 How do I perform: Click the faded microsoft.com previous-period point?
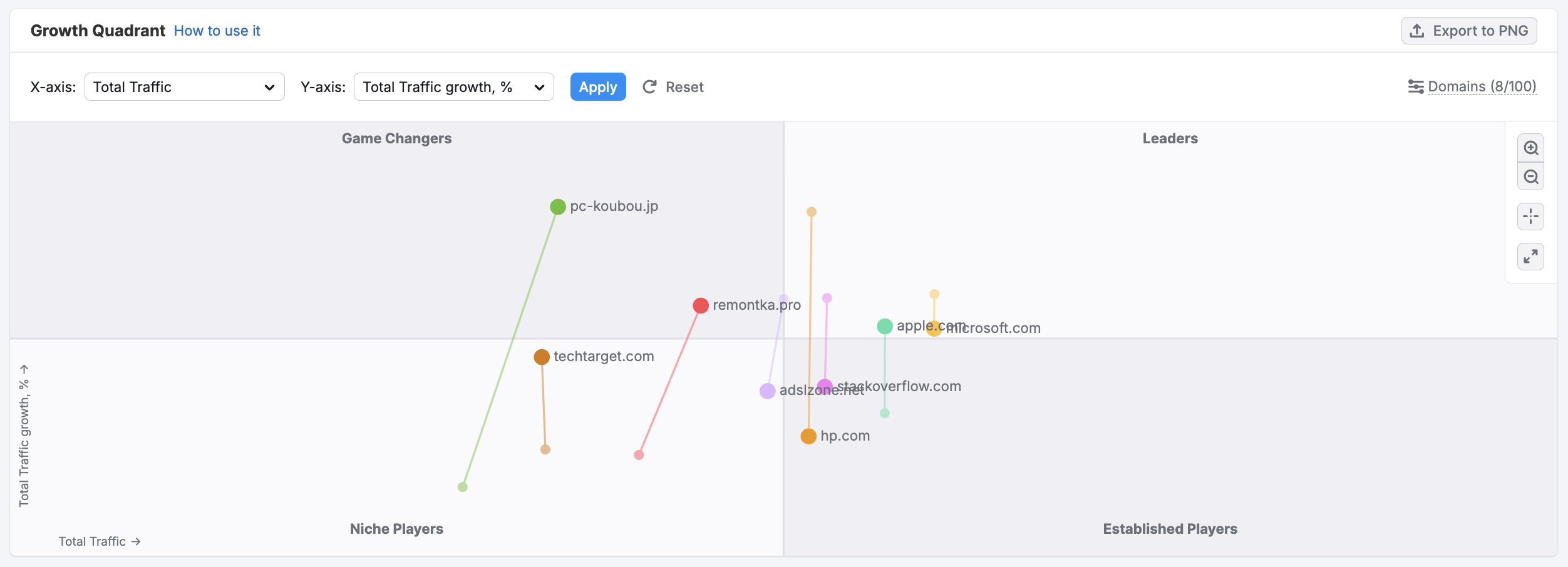click(934, 294)
